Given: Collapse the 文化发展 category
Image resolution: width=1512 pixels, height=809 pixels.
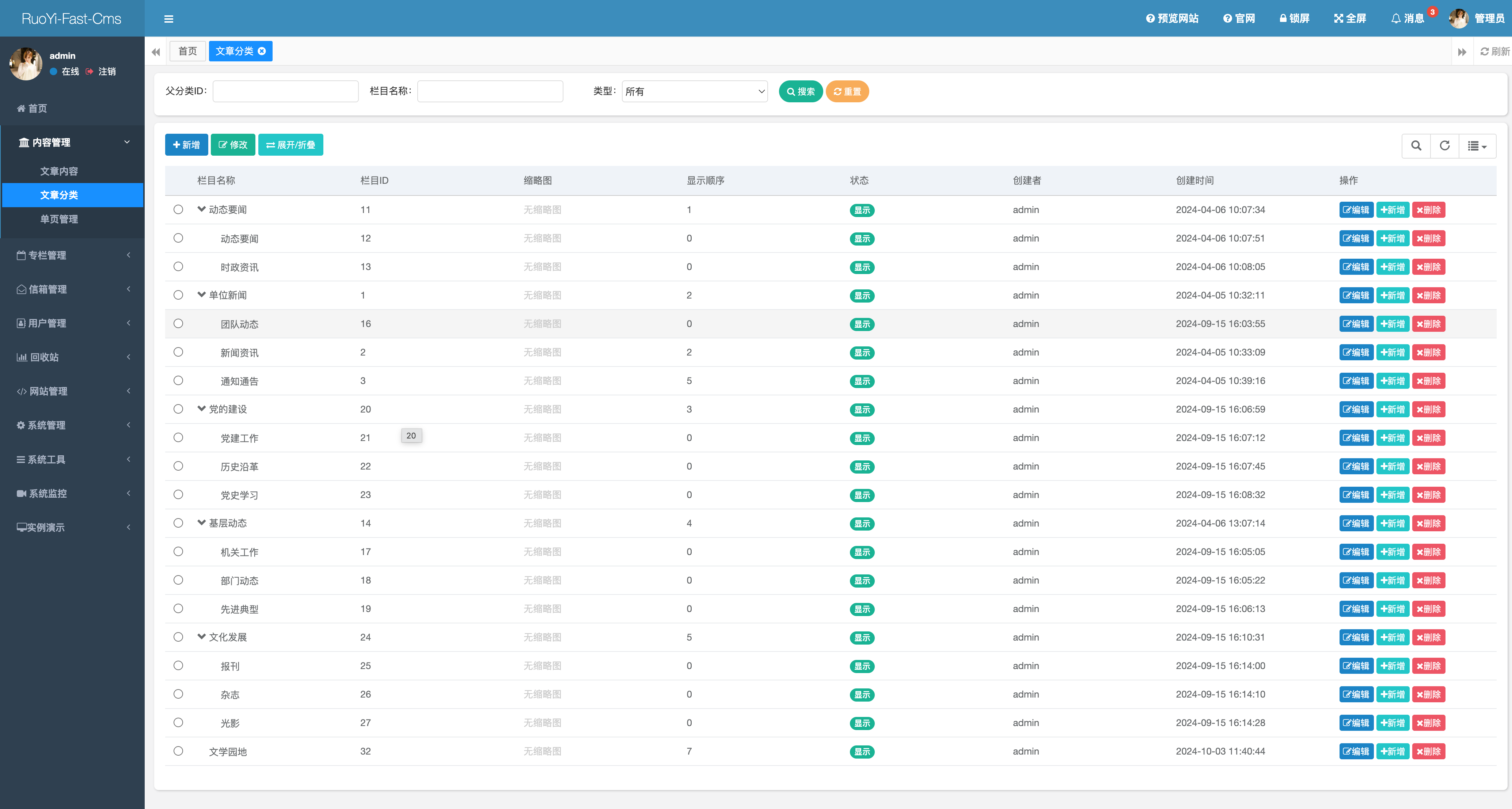Looking at the screenshot, I should [201, 637].
